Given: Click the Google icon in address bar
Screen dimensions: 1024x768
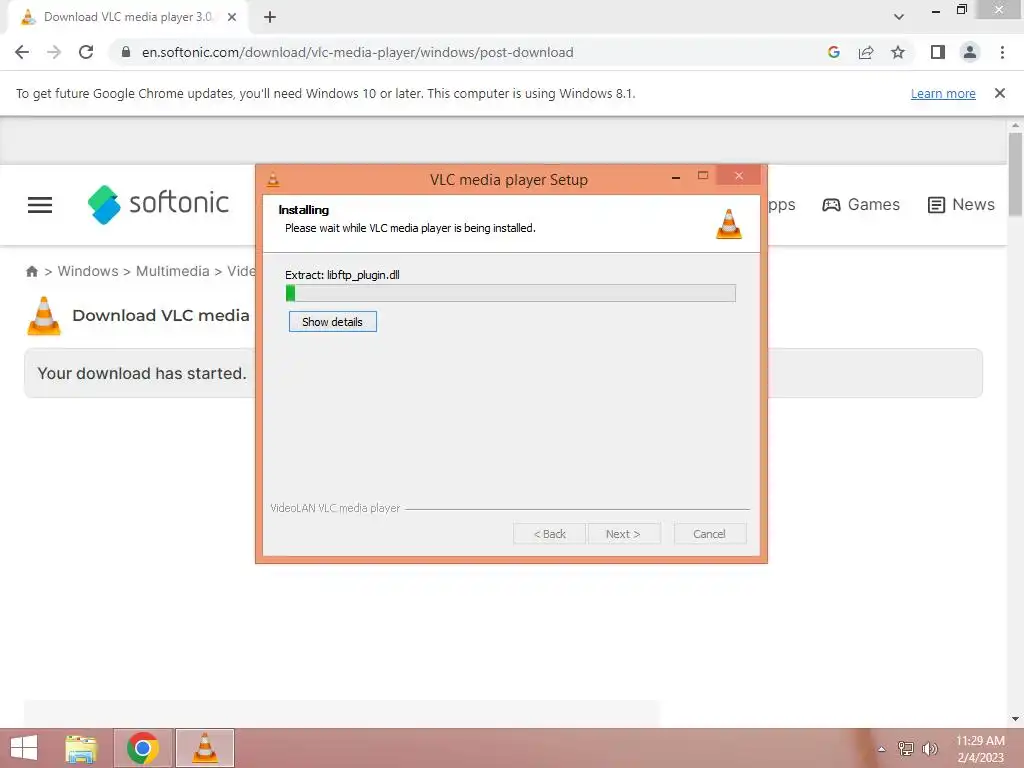Looking at the screenshot, I should [833, 52].
